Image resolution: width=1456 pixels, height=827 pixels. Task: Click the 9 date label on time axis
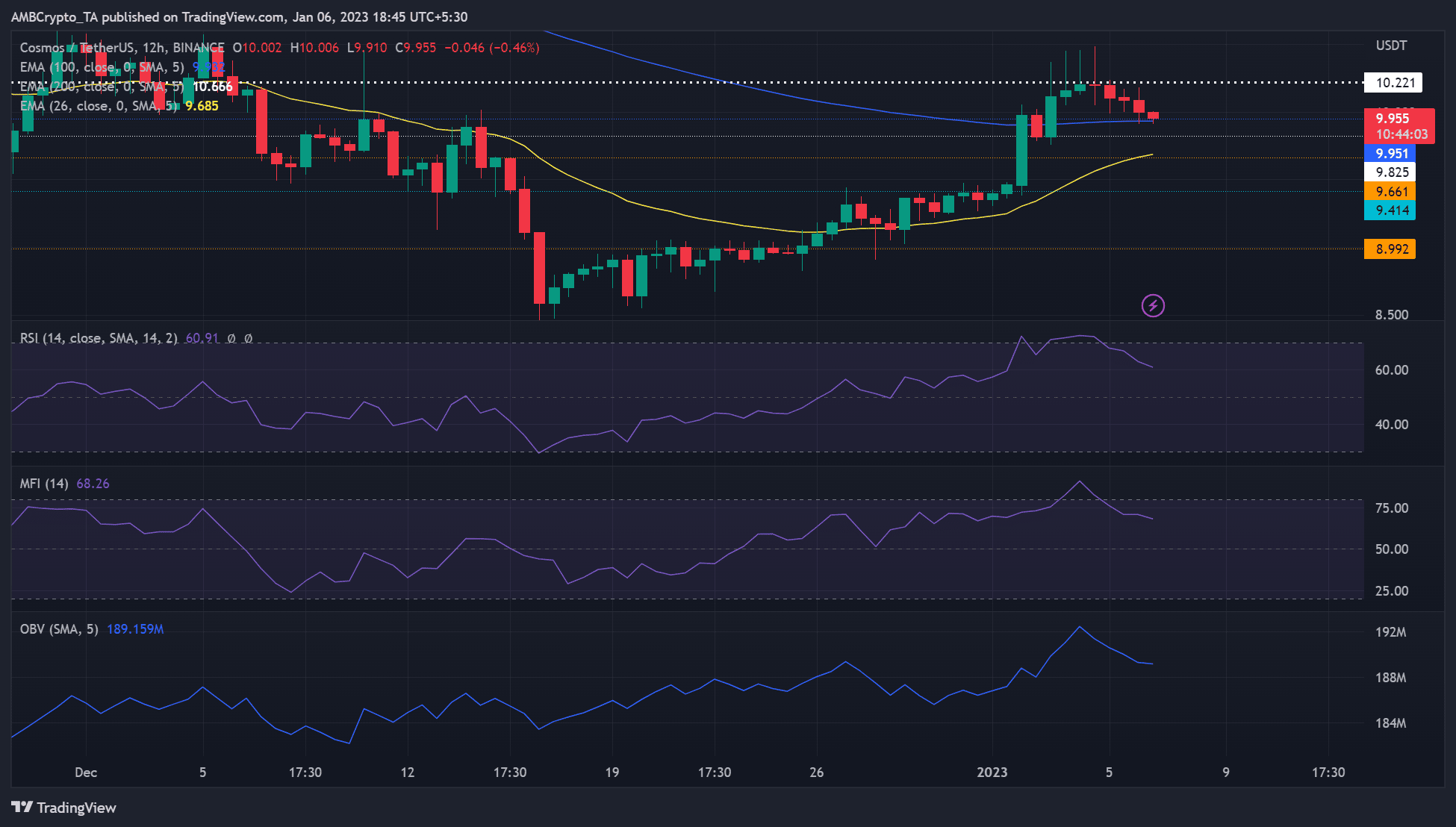pyautogui.click(x=1226, y=773)
